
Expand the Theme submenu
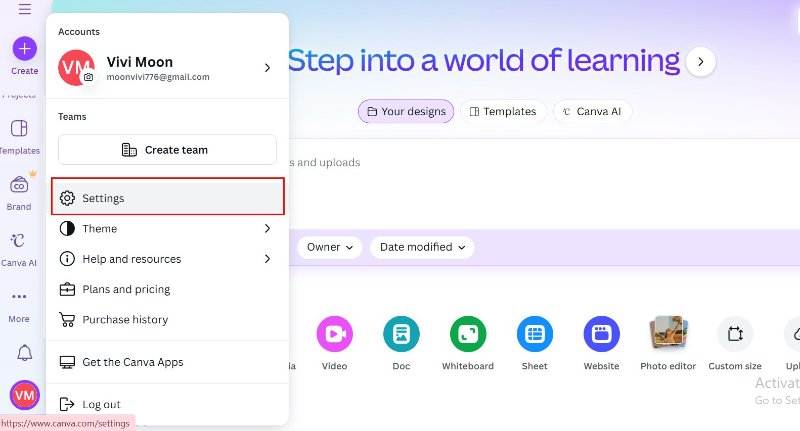[x=167, y=229]
